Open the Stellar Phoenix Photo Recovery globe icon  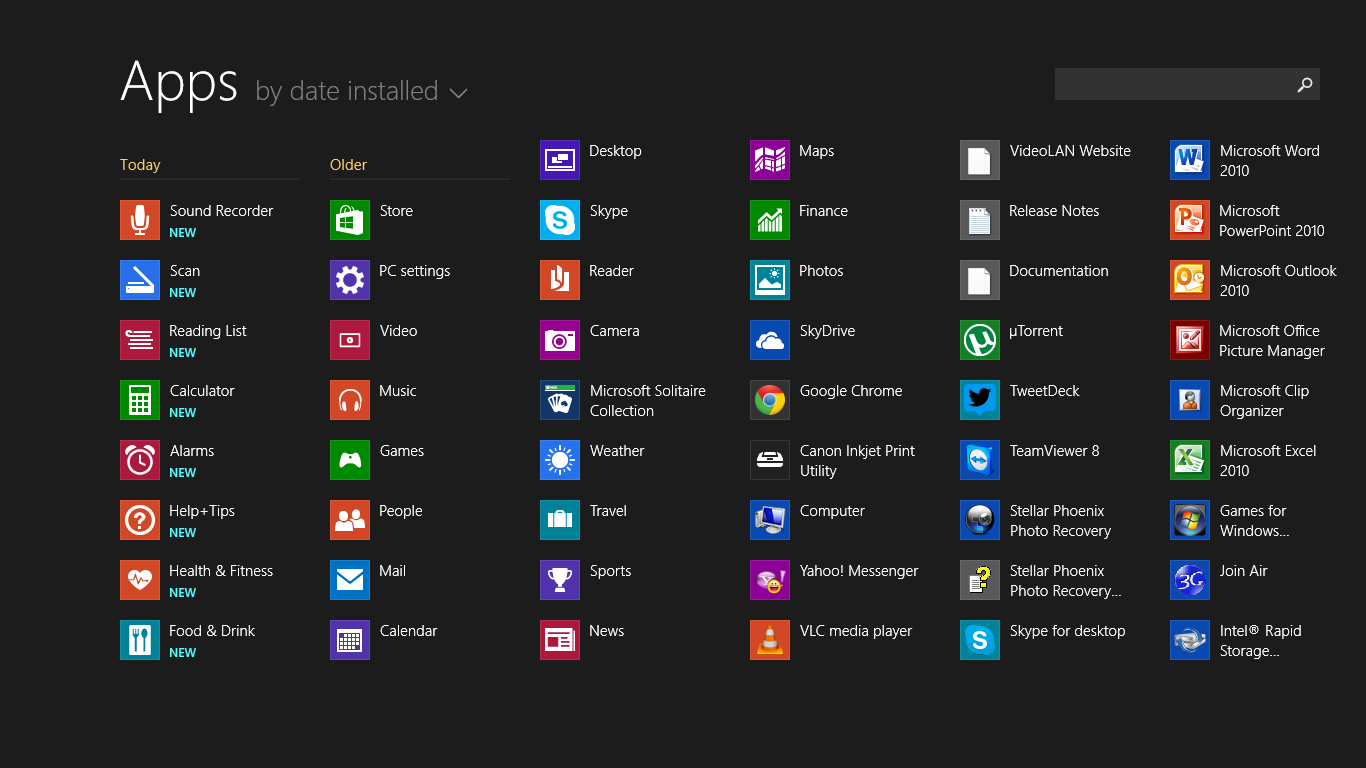[980, 520]
